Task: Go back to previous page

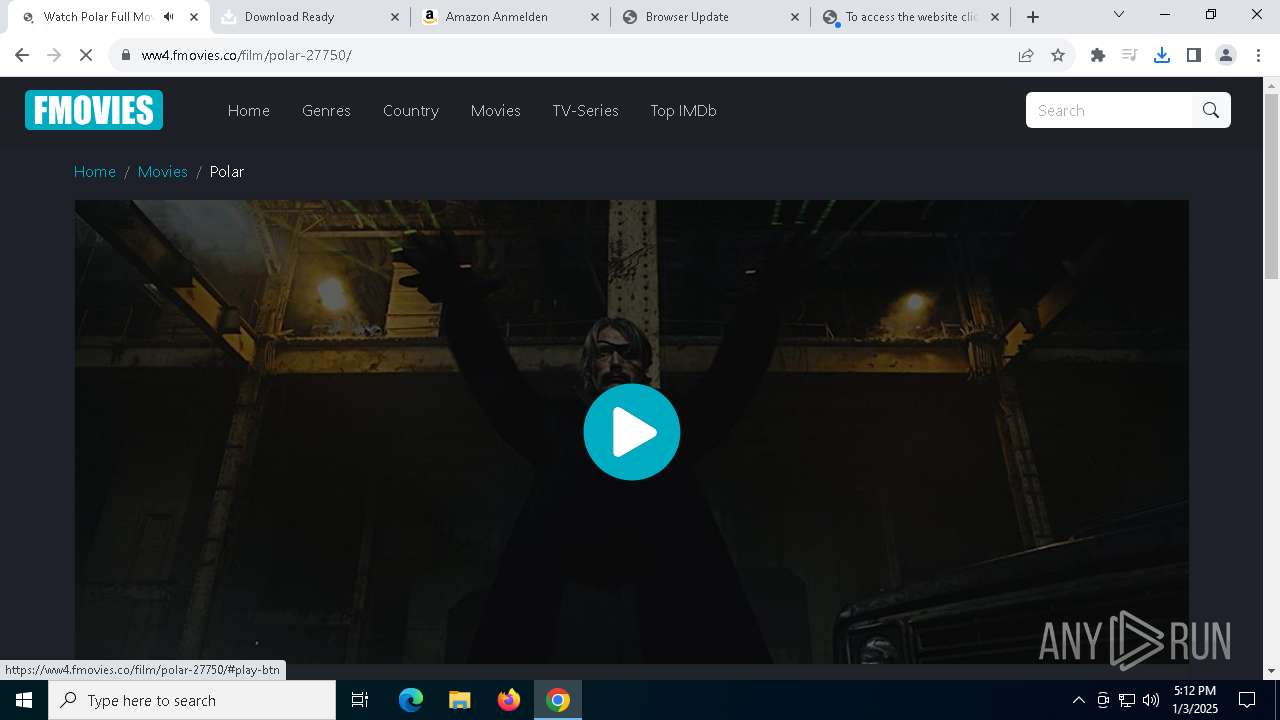Action: click(x=22, y=55)
